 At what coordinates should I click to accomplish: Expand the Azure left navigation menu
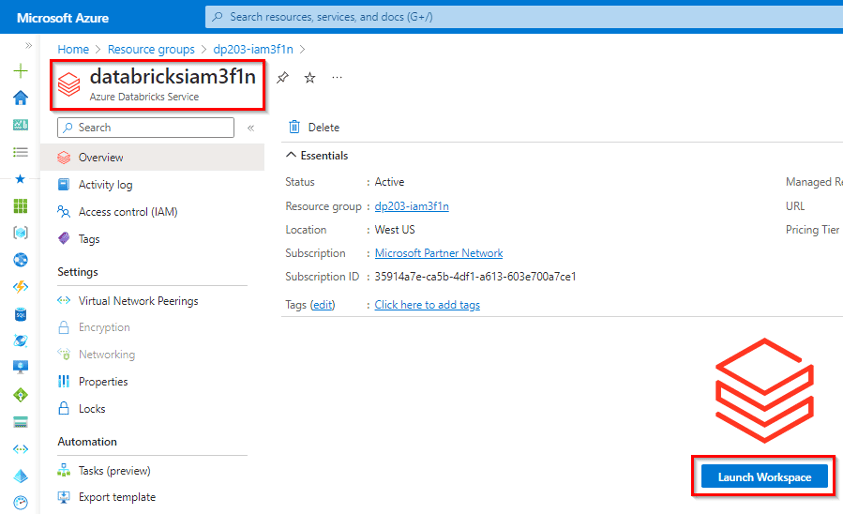[x=29, y=46]
